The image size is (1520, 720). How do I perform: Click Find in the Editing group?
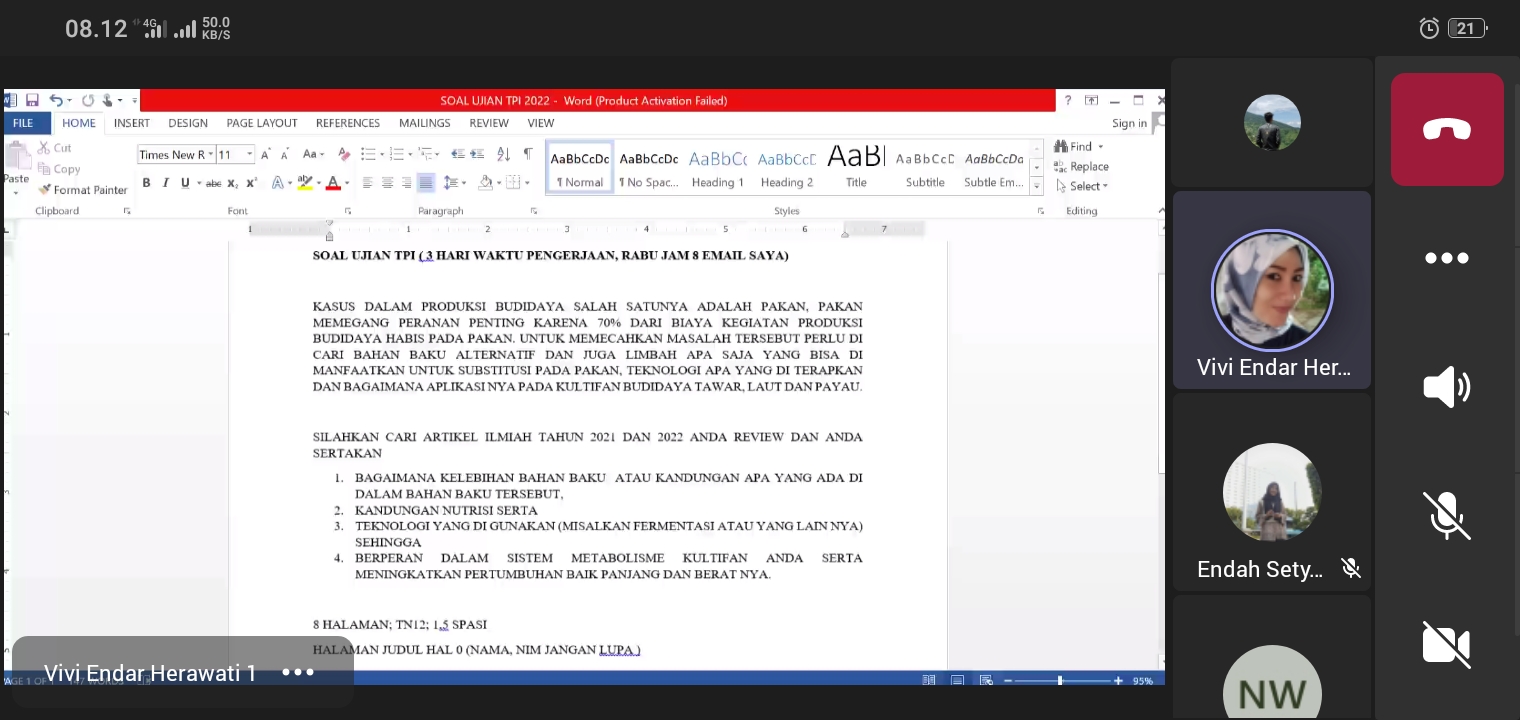click(1080, 147)
